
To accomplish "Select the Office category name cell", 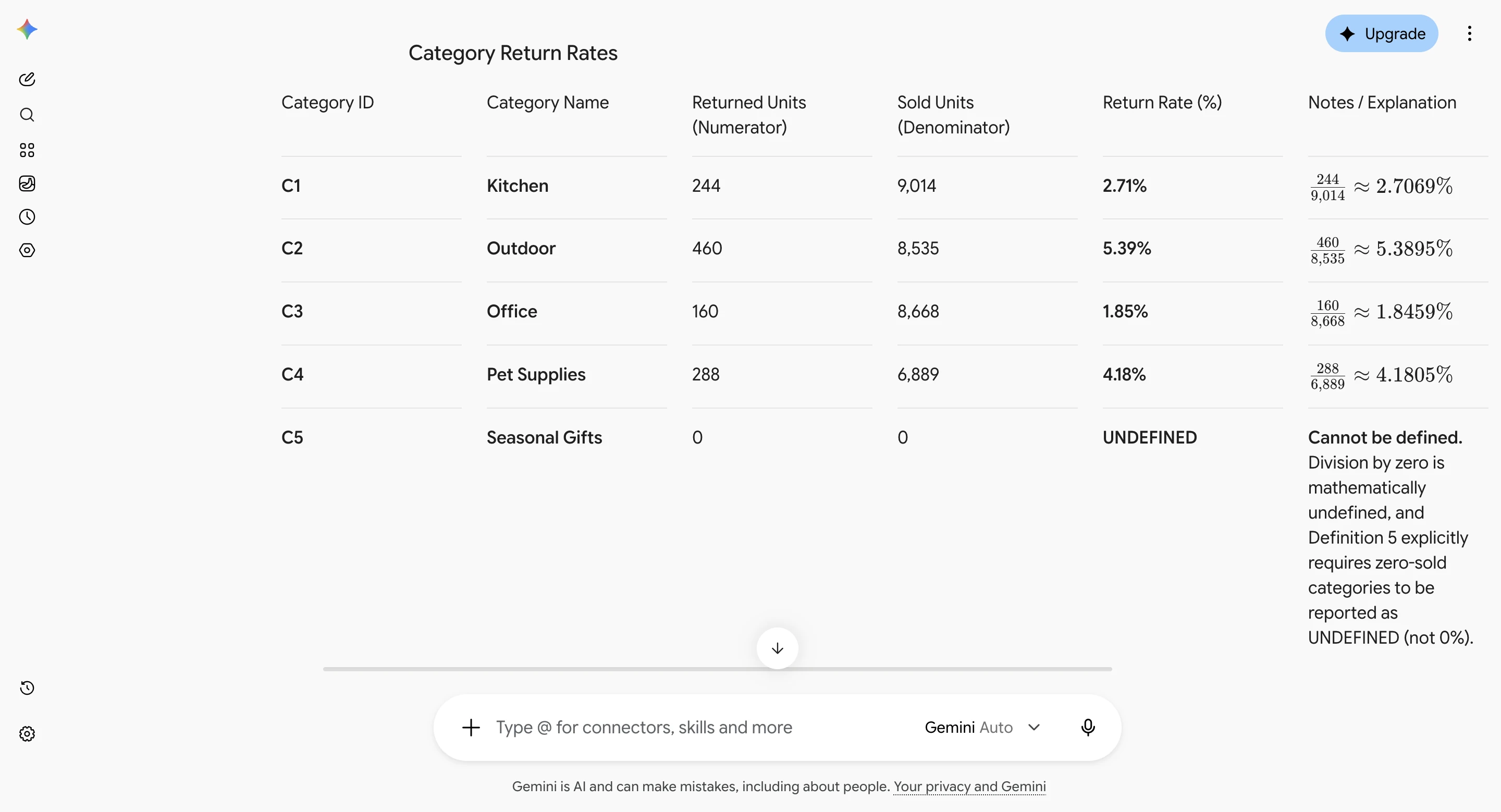I will click(x=512, y=312).
